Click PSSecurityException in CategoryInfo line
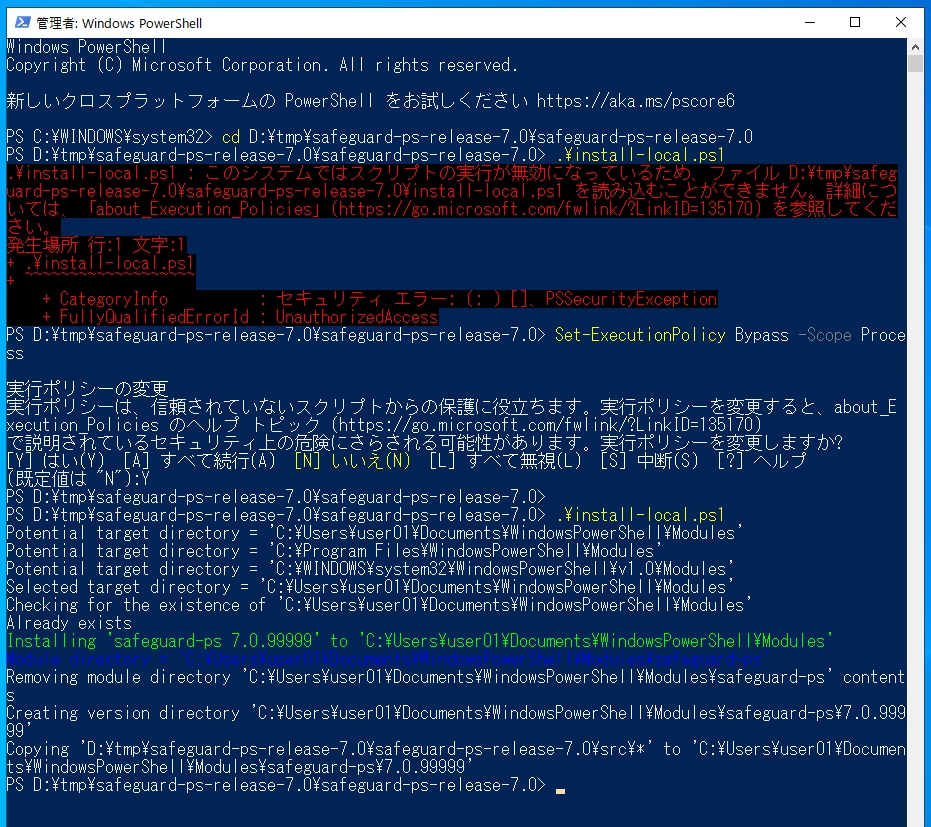The width and height of the screenshot is (931, 827). click(631, 299)
